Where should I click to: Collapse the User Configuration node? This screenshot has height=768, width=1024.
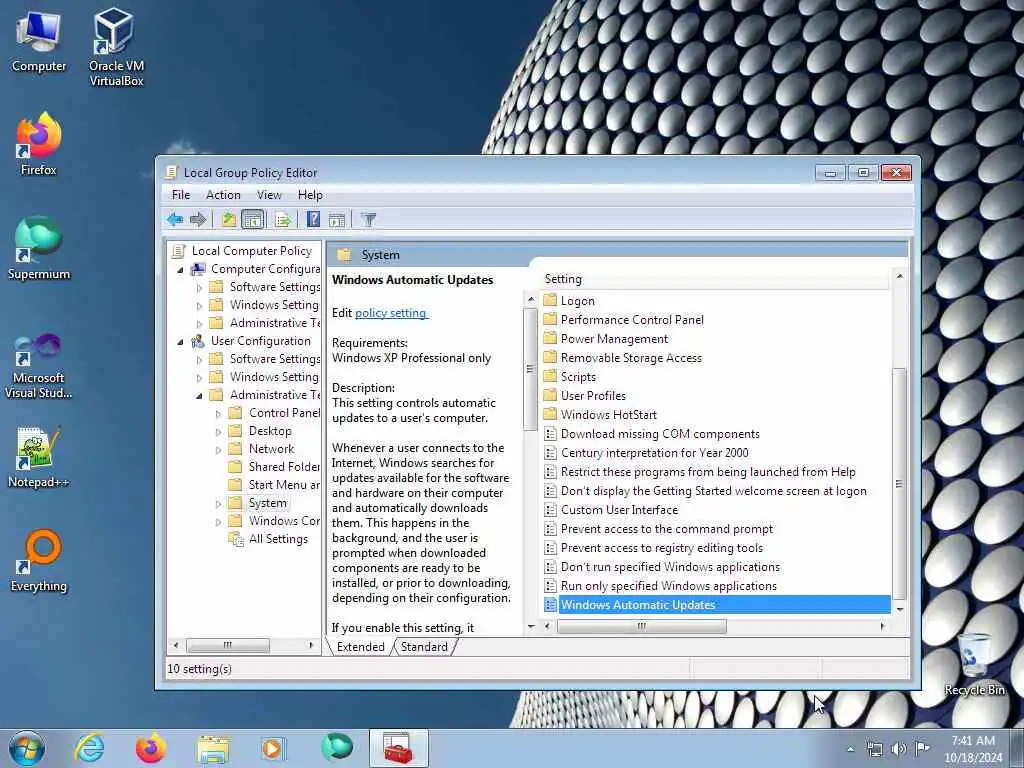[x=181, y=341]
